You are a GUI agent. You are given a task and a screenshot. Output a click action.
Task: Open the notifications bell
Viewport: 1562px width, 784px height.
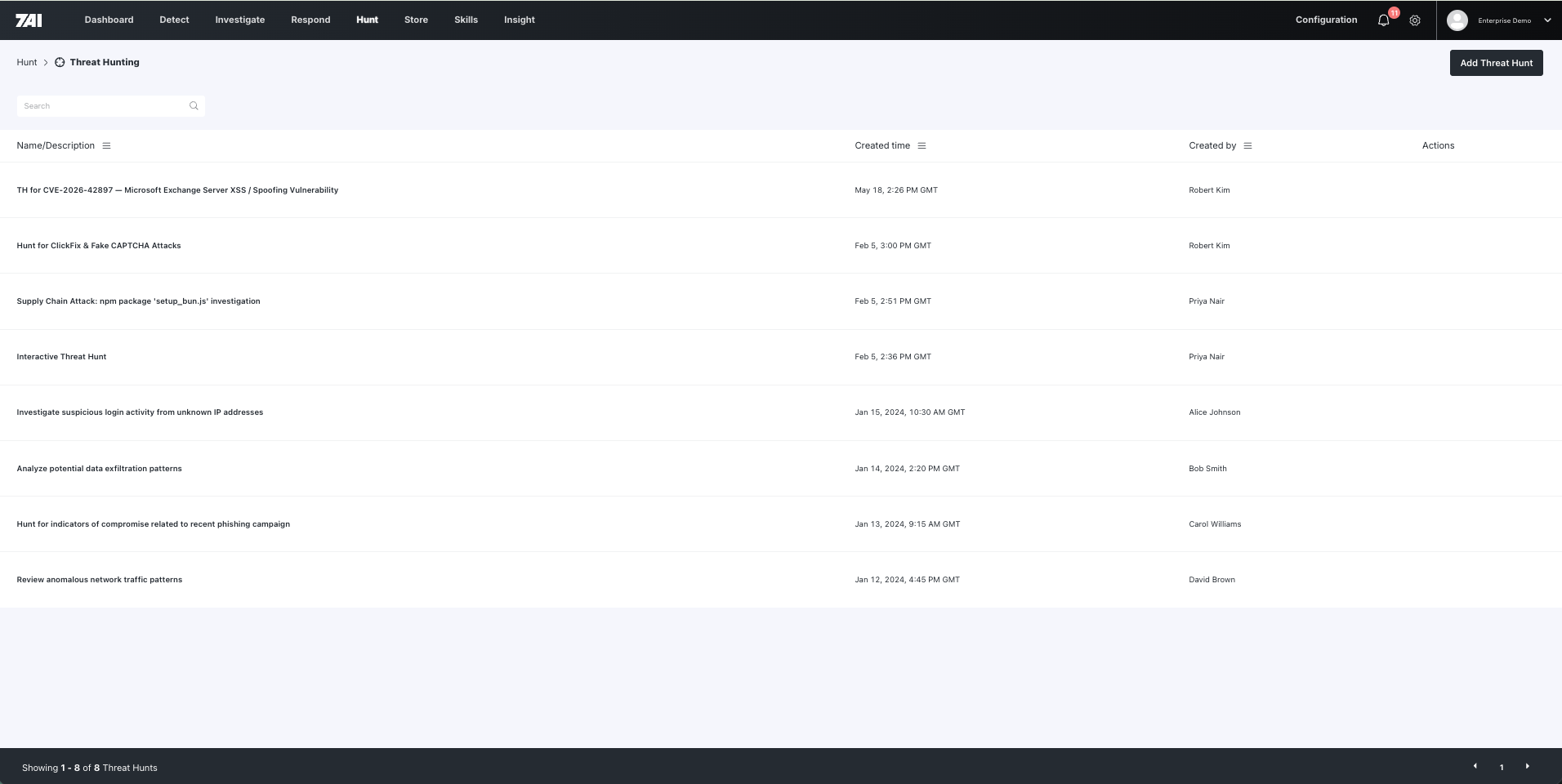click(x=1383, y=20)
